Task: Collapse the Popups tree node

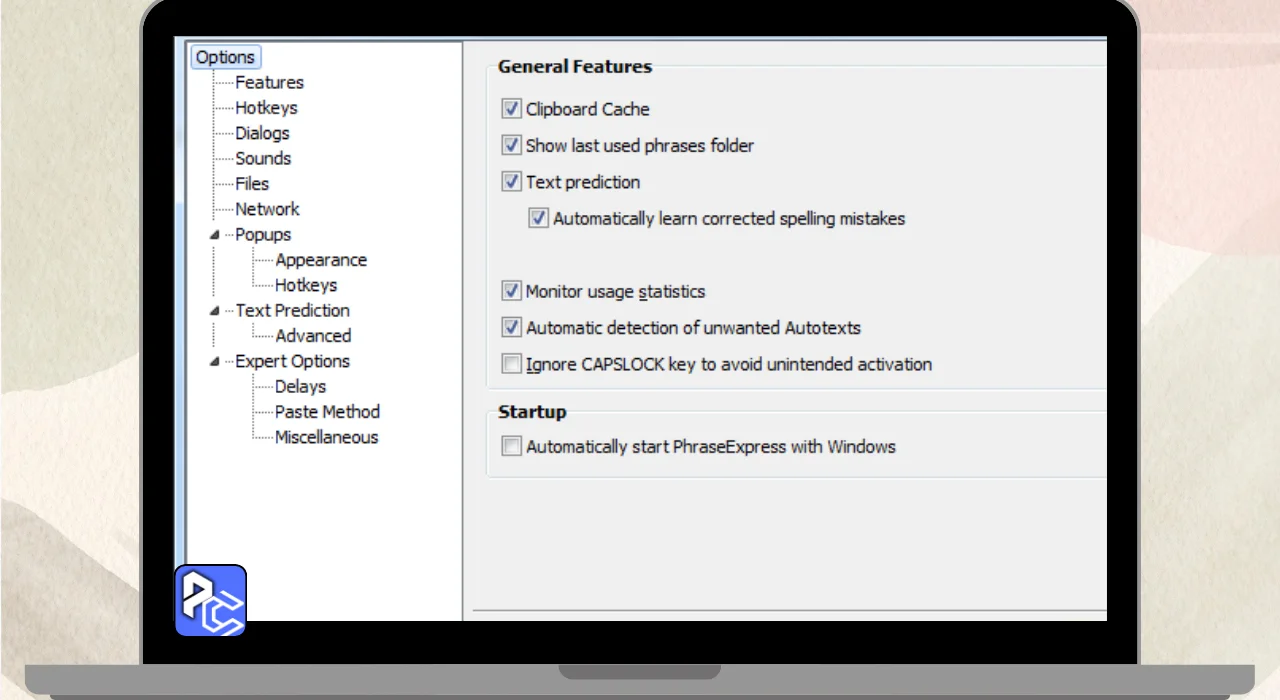Action: coord(214,235)
